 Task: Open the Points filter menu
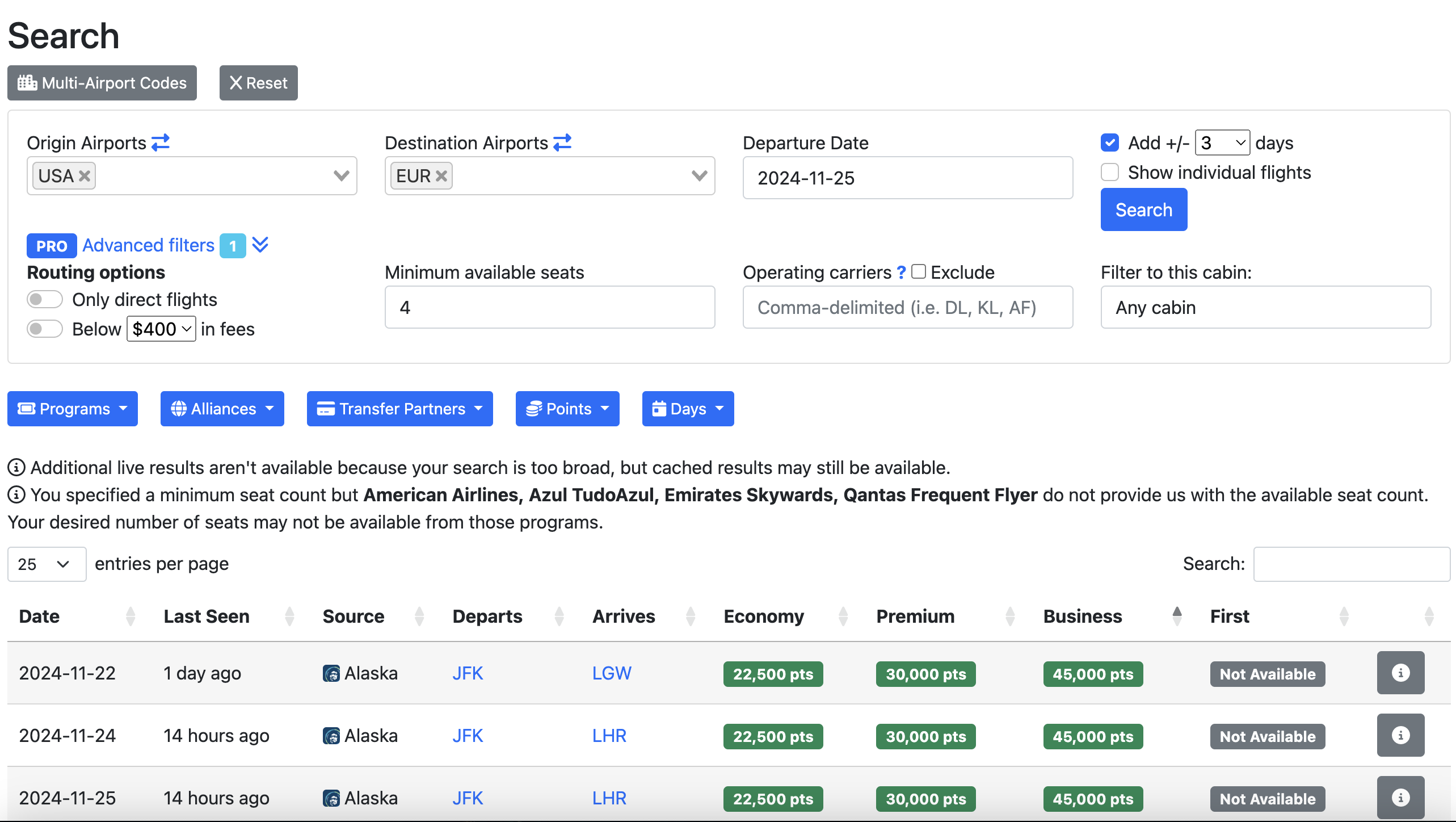click(567, 409)
